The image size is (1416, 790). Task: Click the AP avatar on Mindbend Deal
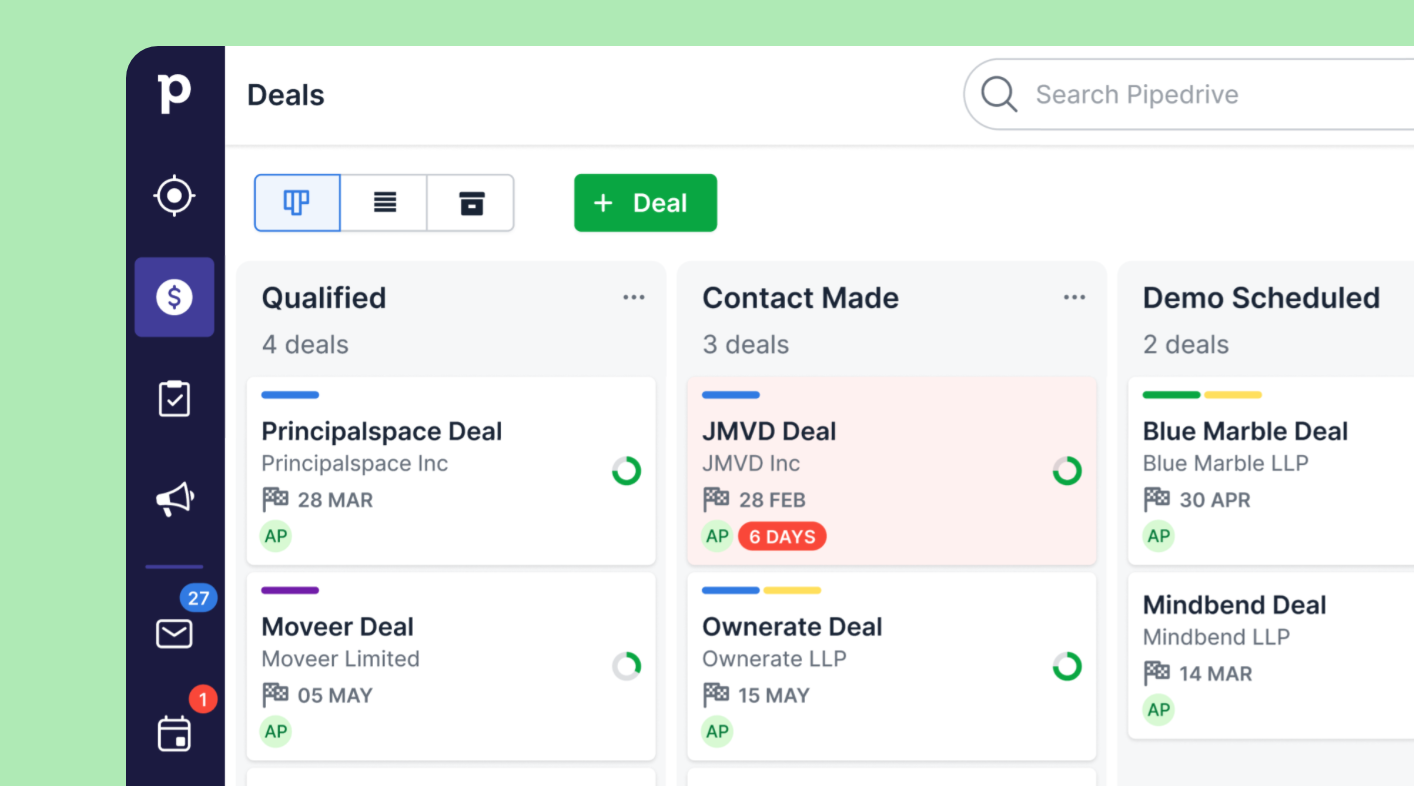coord(1159,710)
